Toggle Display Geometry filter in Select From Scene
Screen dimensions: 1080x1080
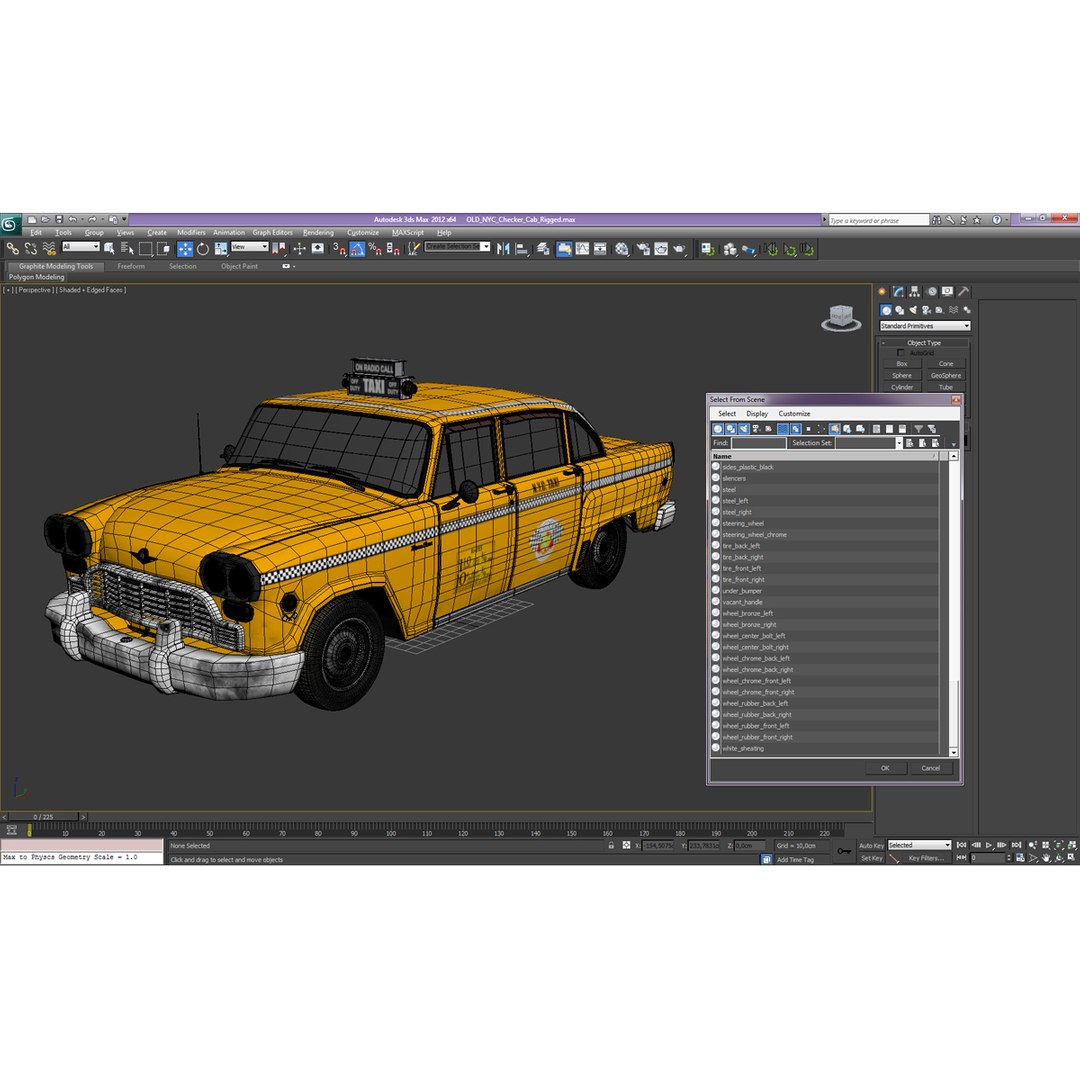tap(718, 428)
